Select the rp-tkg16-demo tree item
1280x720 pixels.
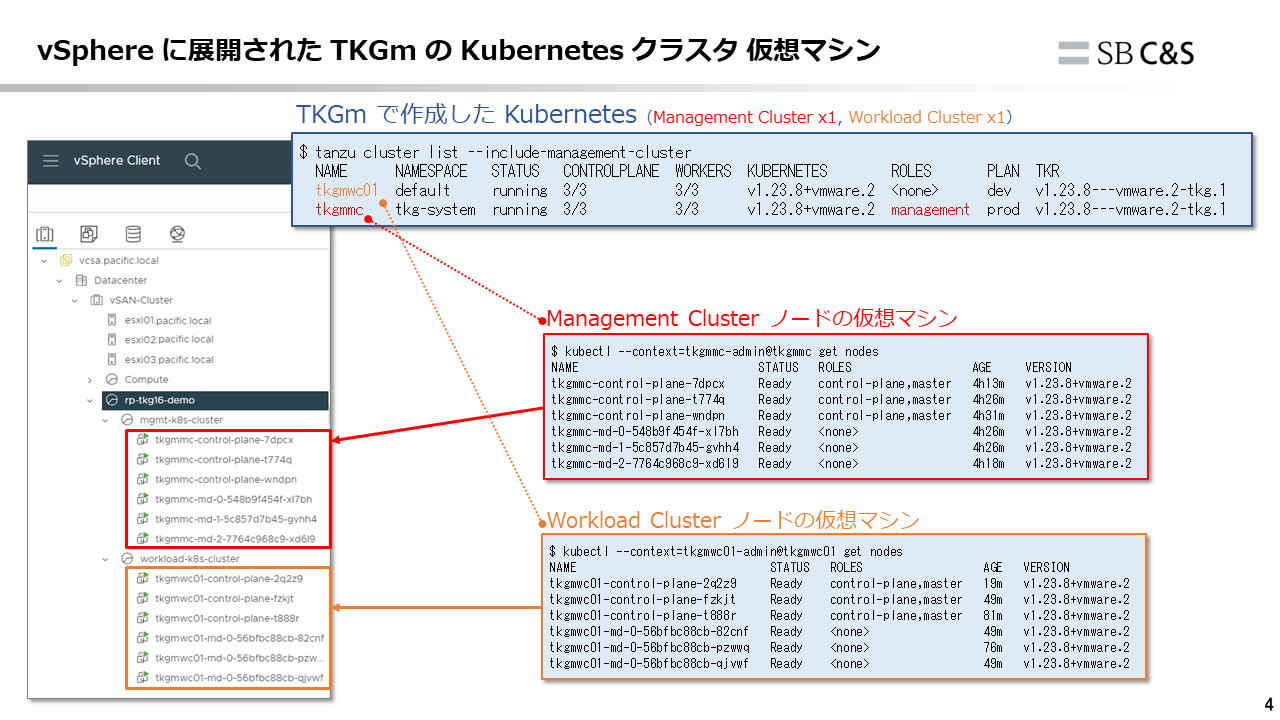pos(215,400)
